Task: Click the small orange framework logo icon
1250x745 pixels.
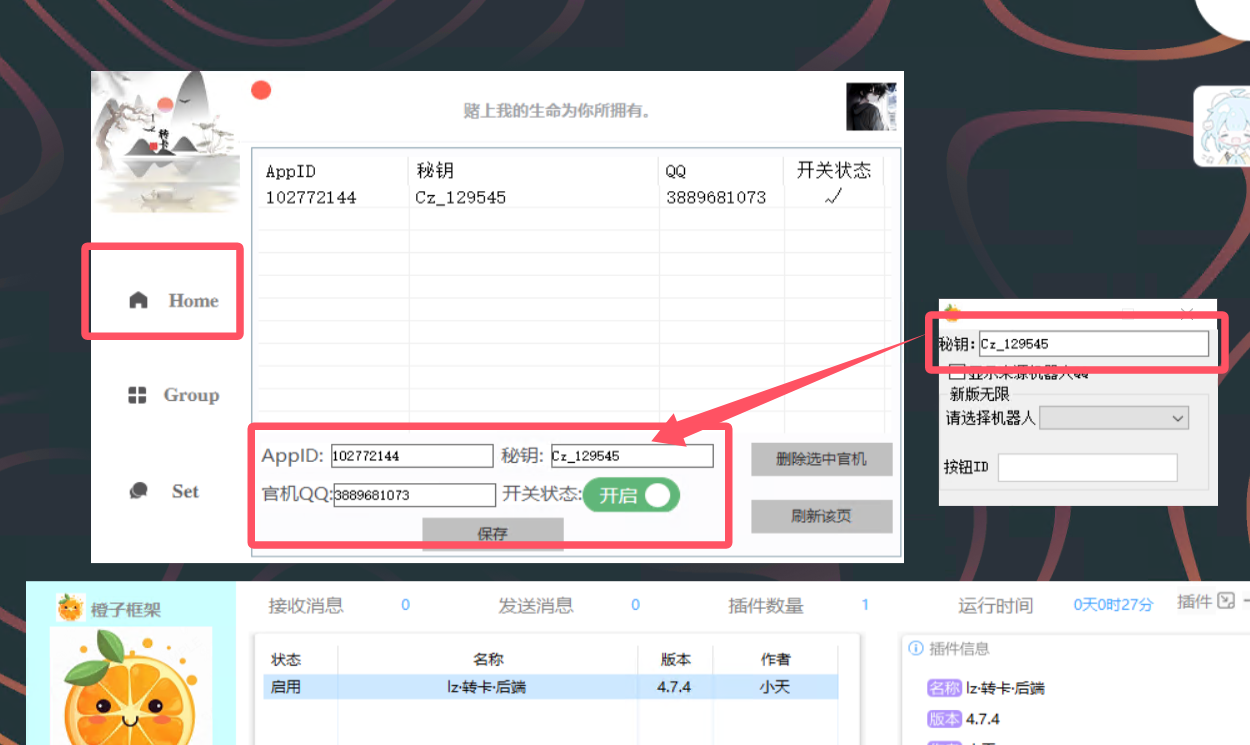Action: coord(70,608)
